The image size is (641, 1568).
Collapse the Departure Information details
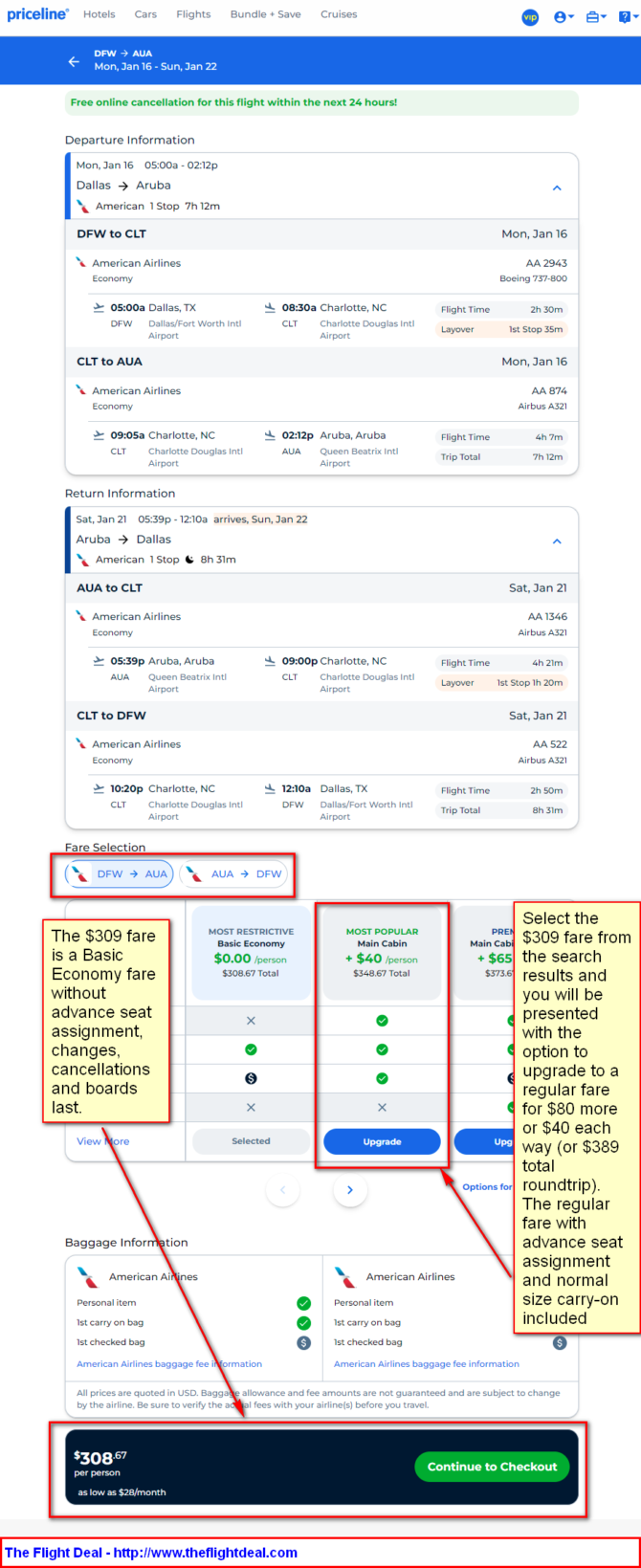[x=557, y=188]
